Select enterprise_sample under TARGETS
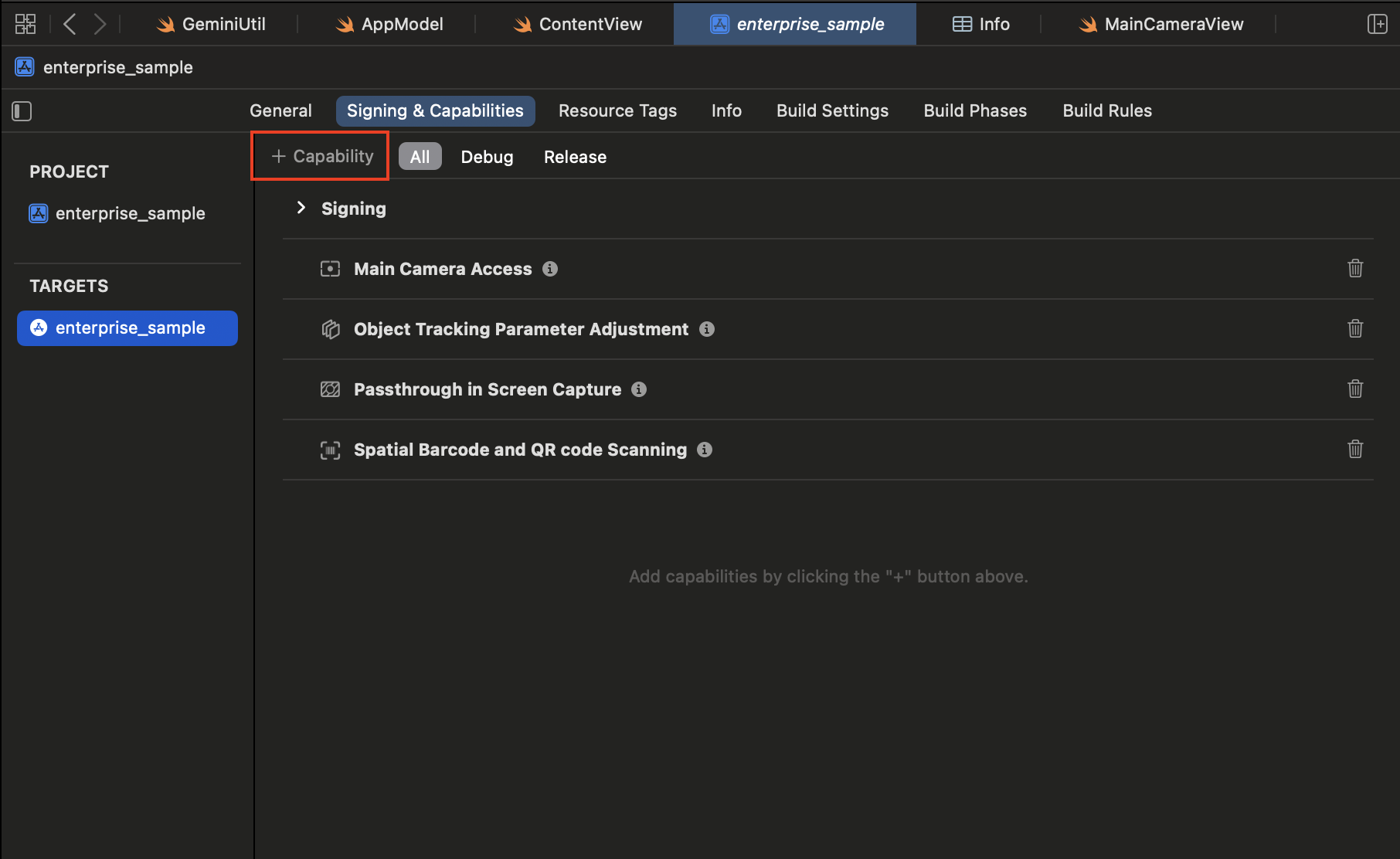 [127, 328]
